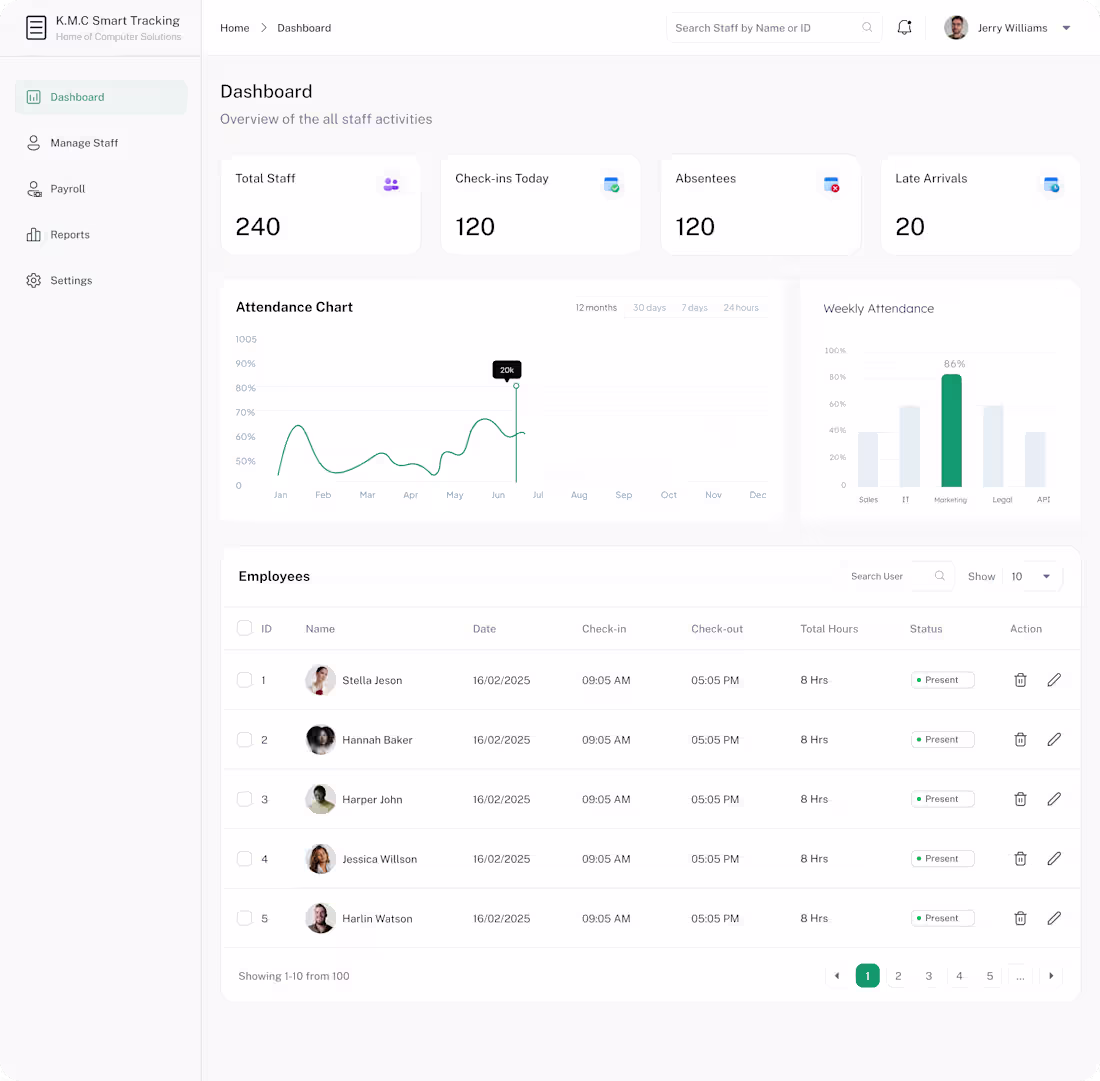Click the Absentees calendar icon

coord(831,184)
